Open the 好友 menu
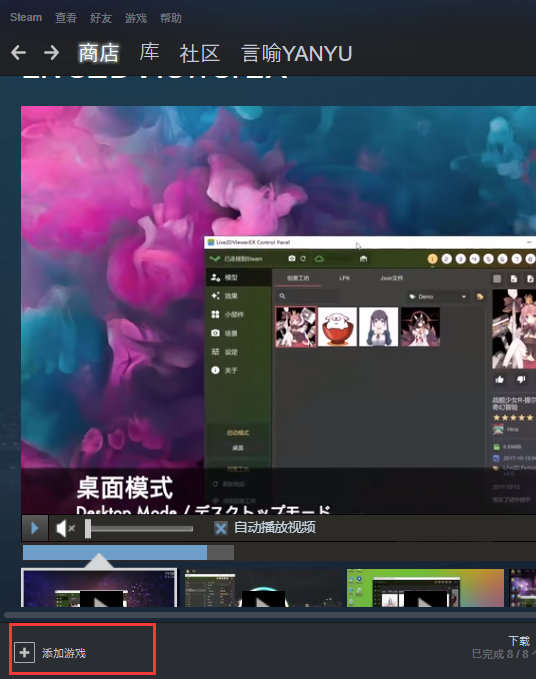Viewport: 536px width, 679px height. 101,18
